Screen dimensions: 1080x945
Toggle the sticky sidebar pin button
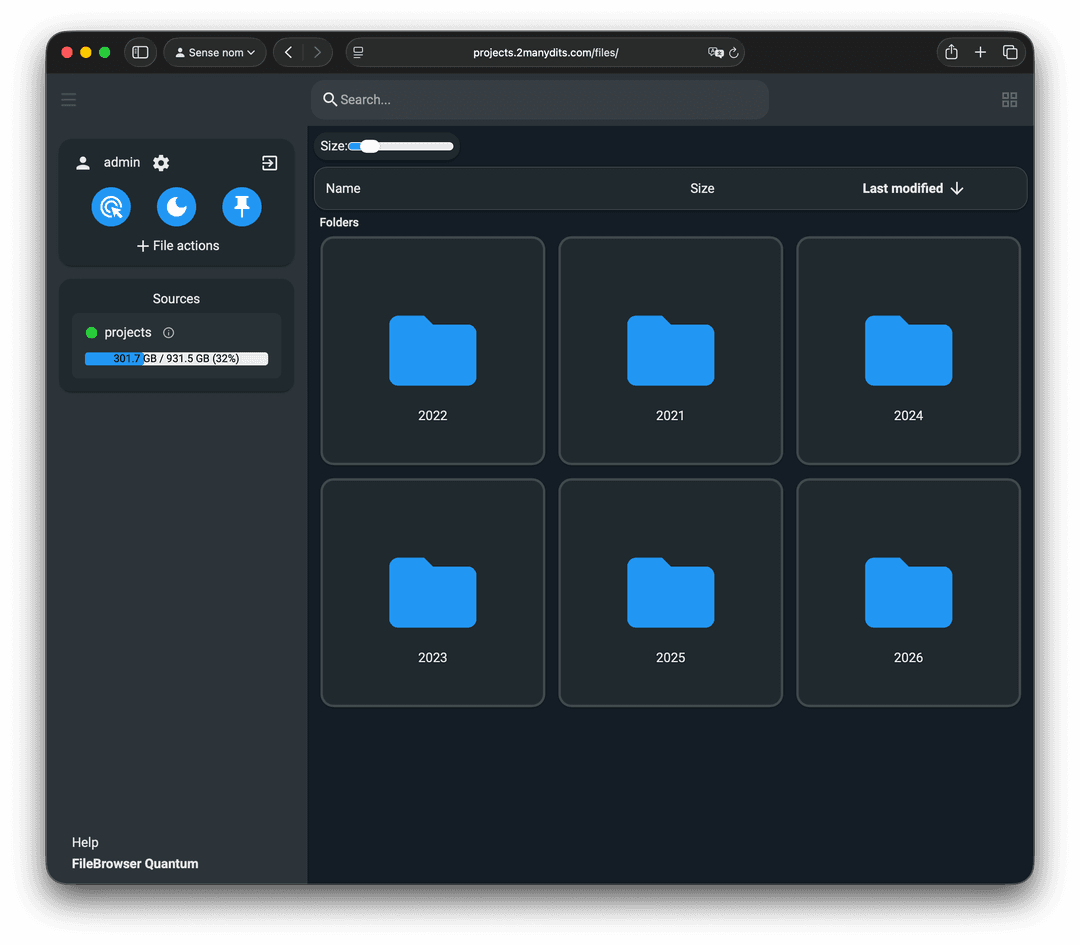tap(242, 207)
